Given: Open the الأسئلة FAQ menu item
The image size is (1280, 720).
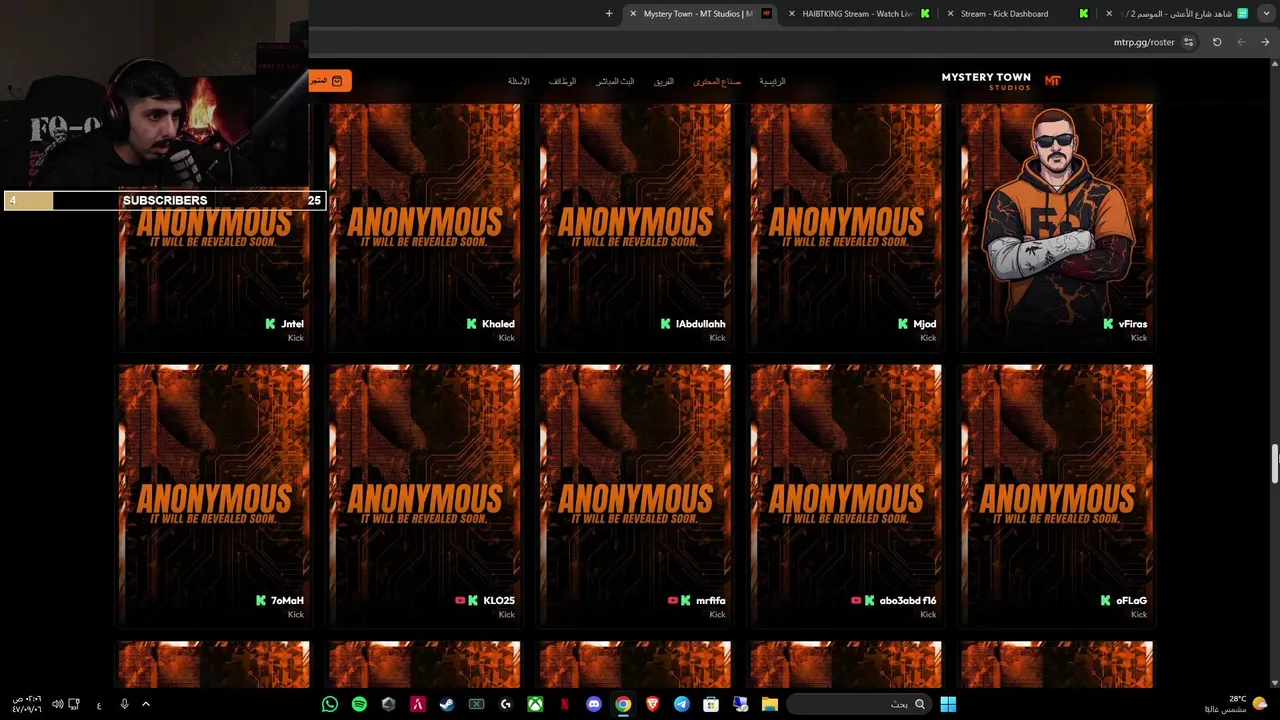Looking at the screenshot, I should 518,81.
